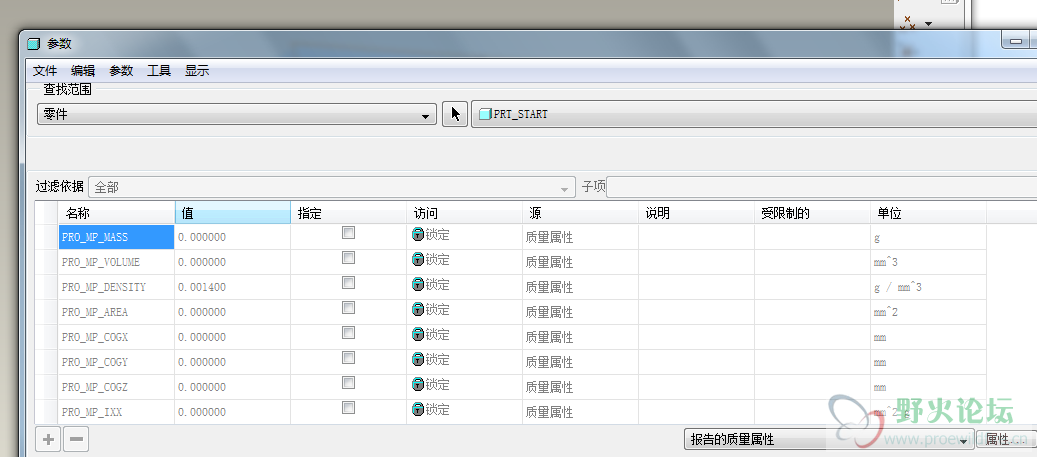1037x457 pixels.
Task: Click row selector for PRO_MP_MASS
Action: click(46, 237)
